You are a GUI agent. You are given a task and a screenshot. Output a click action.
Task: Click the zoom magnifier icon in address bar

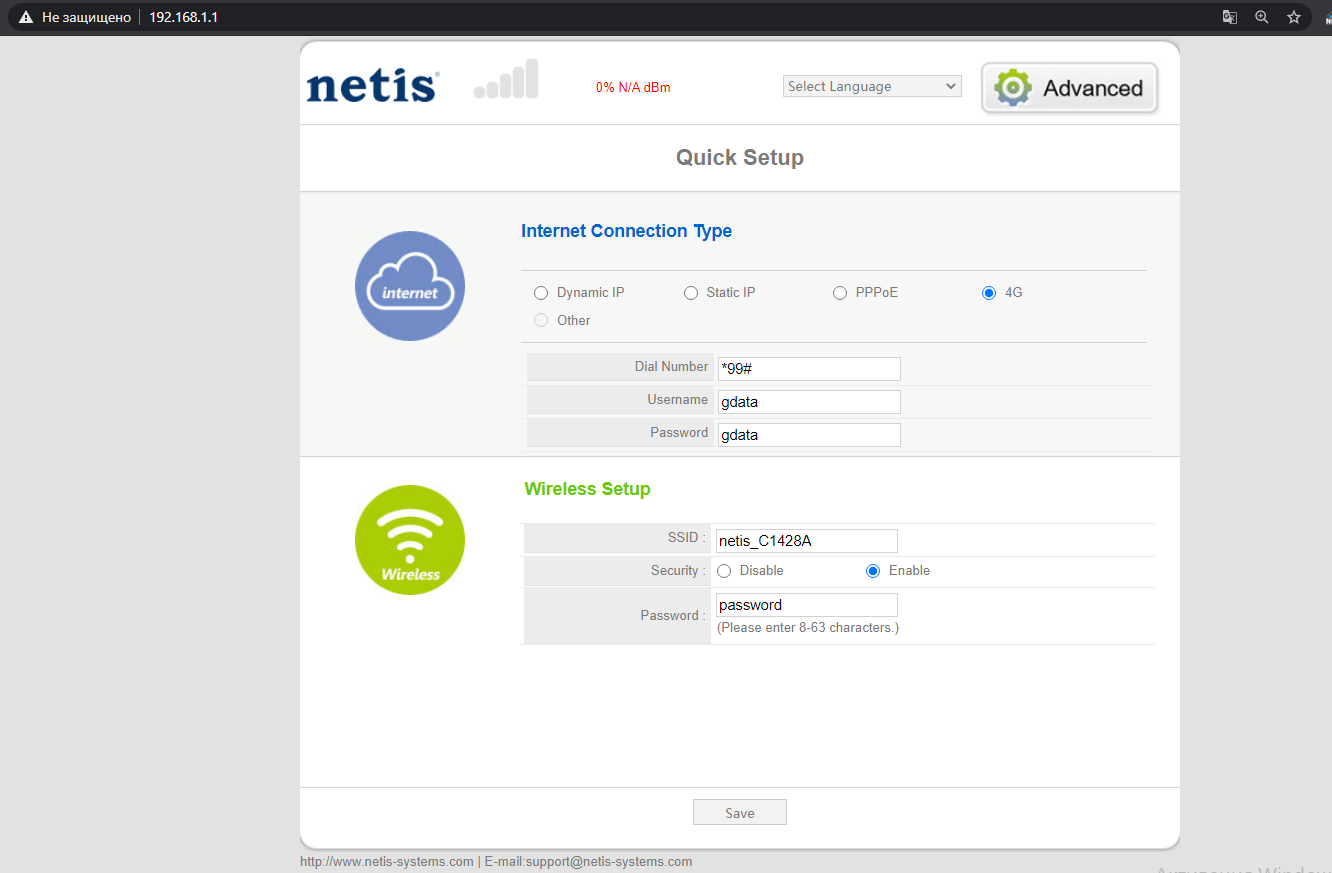click(1262, 17)
